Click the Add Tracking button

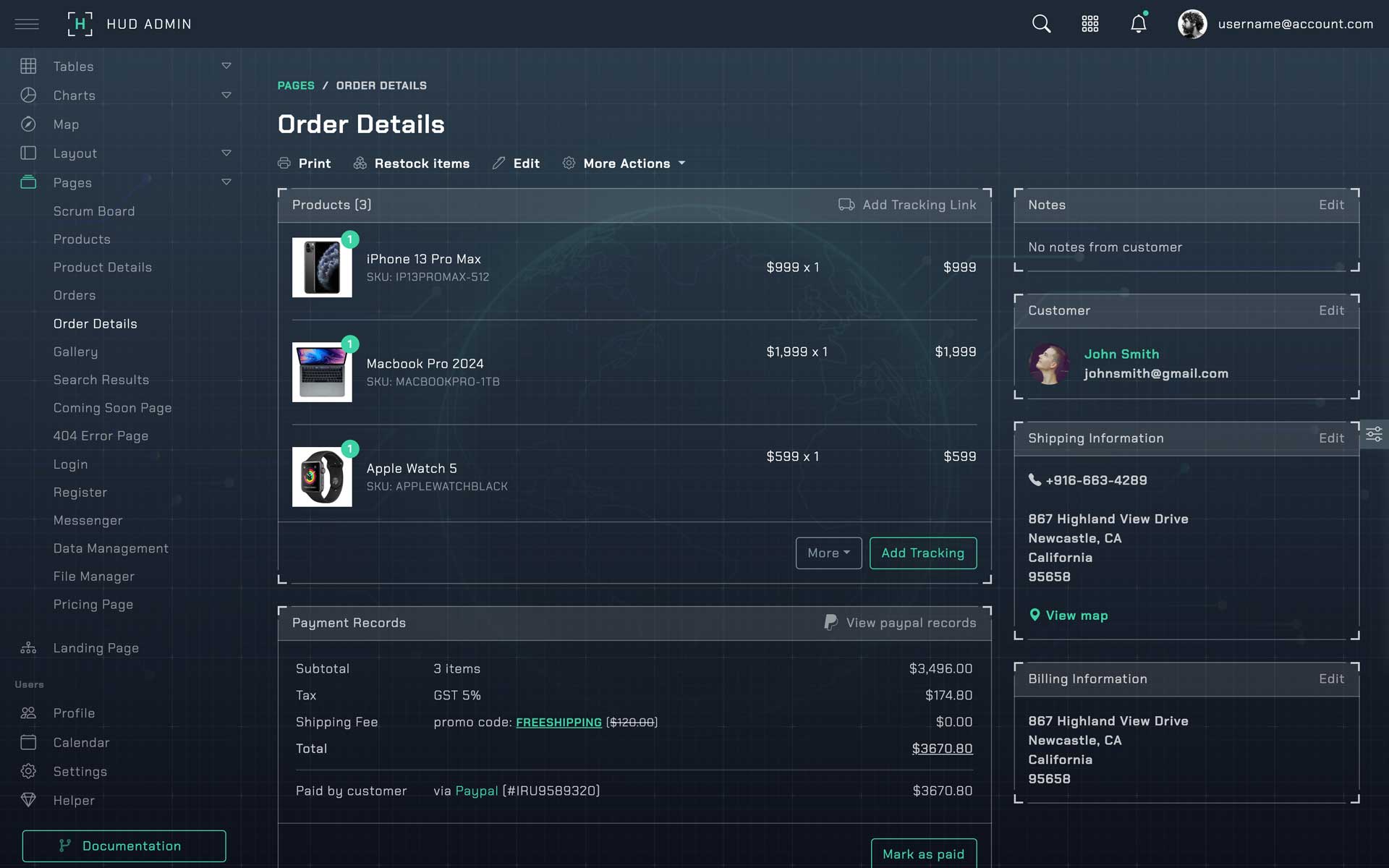pyautogui.click(x=922, y=553)
